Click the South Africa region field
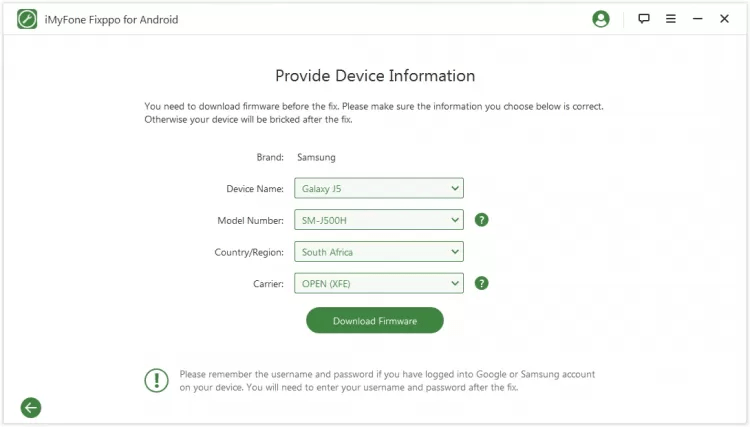The width and height of the screenshot is (750, 427). click(x=370, y=252)
